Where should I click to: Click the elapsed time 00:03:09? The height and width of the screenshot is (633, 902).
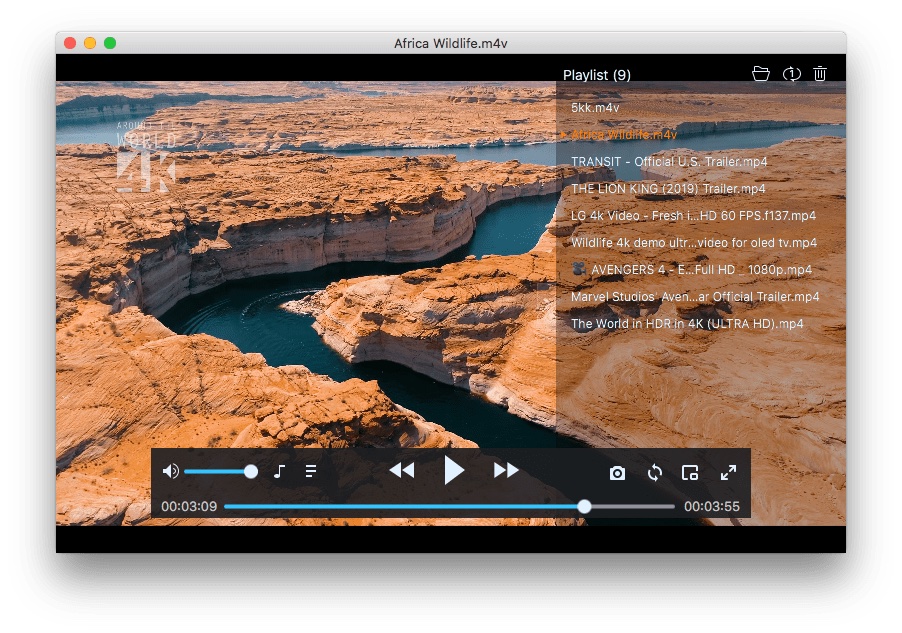189,506
